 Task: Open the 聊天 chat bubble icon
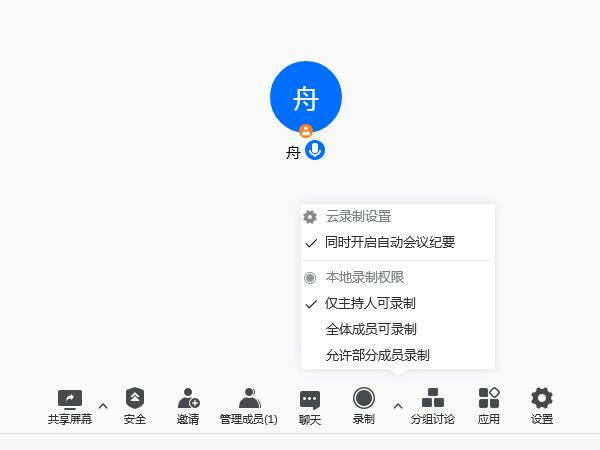[310, 400]
